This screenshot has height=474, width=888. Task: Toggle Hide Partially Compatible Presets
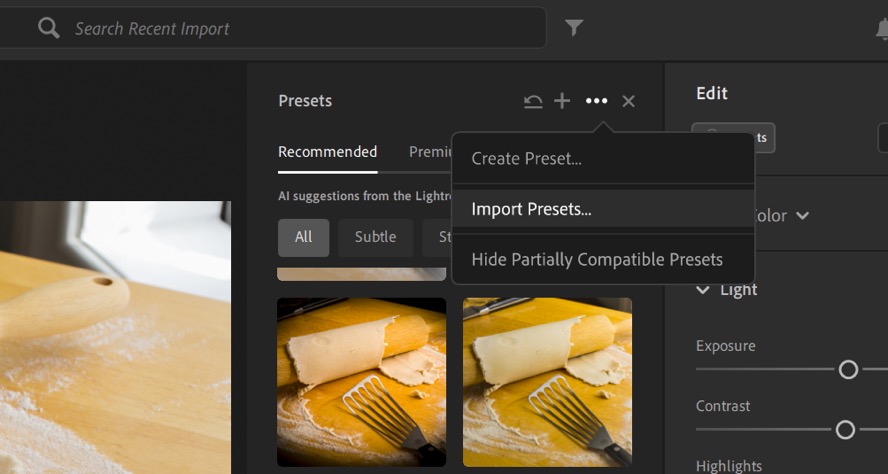point(596,259)
